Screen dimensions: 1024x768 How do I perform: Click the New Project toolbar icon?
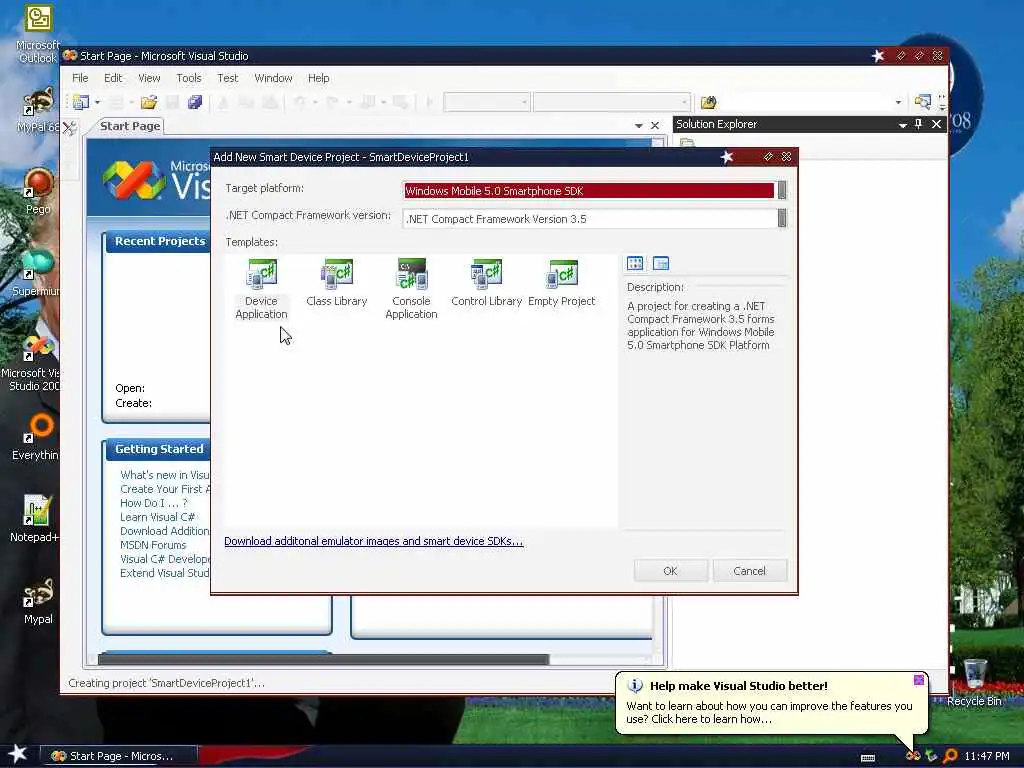(81, 102)
